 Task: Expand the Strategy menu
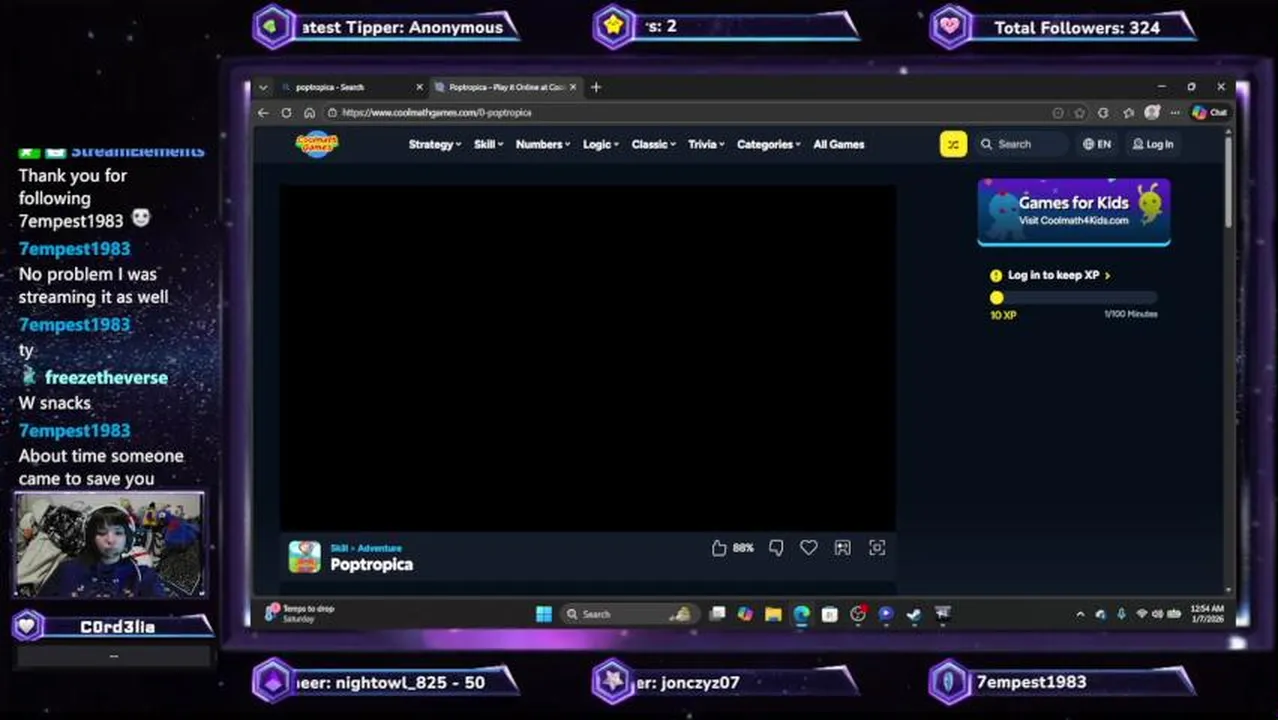tap(435, 144)
